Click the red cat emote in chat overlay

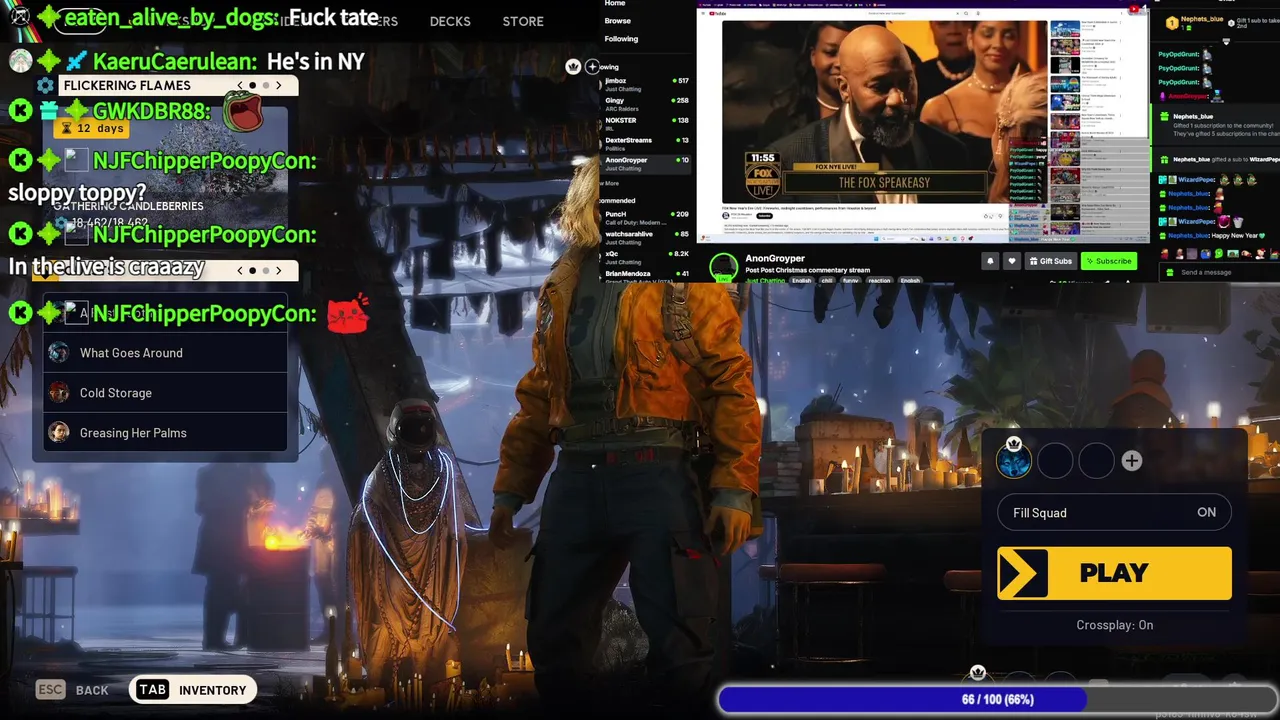pyautogui.click(x=348, y=313)
